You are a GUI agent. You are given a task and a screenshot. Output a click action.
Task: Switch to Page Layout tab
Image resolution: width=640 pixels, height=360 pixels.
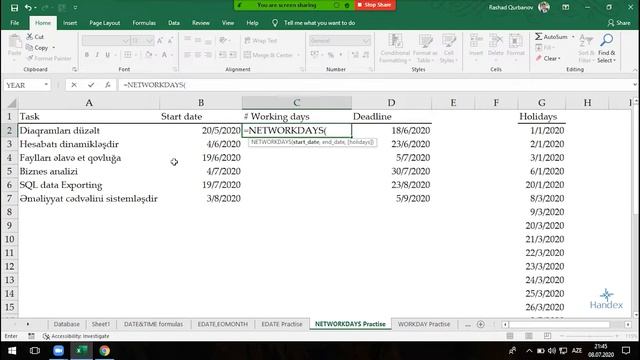(x=104, y=23)
